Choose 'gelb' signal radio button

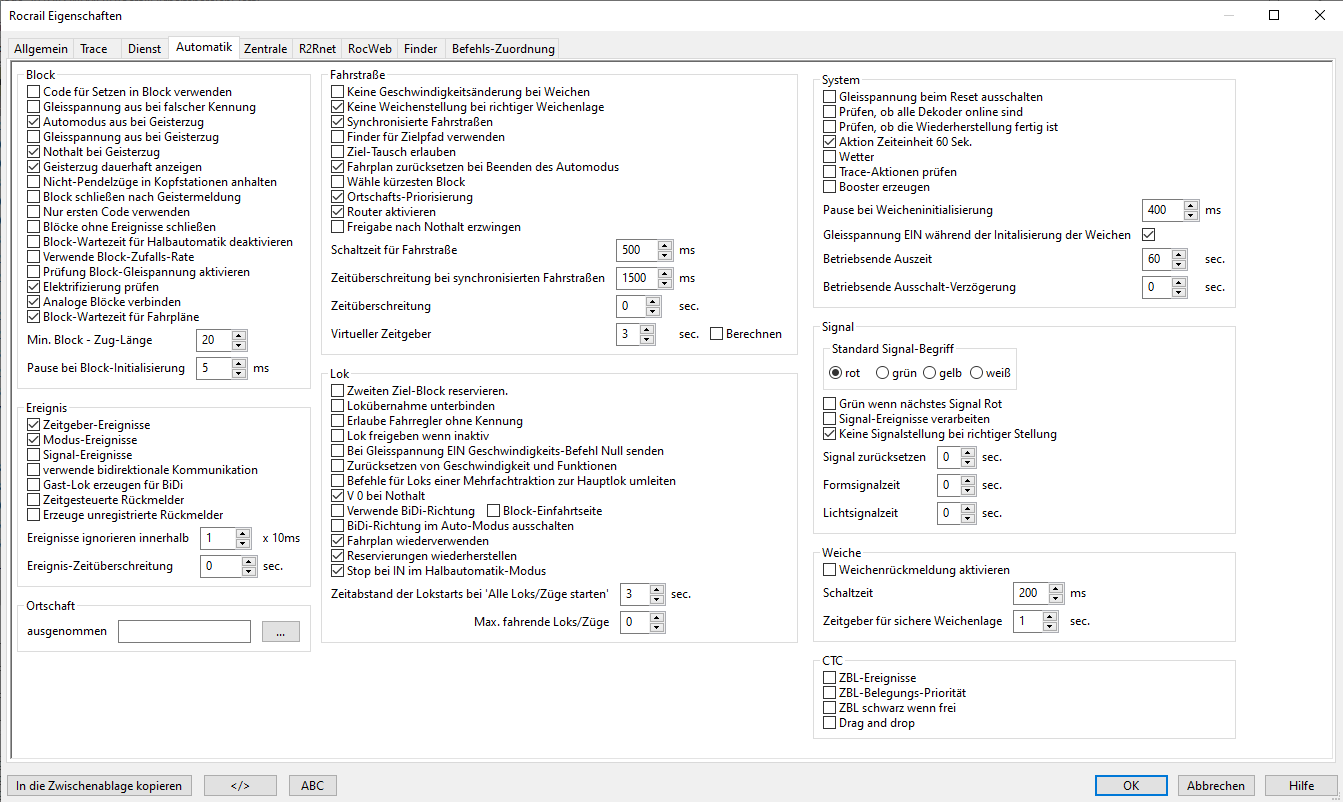(929, 373)
